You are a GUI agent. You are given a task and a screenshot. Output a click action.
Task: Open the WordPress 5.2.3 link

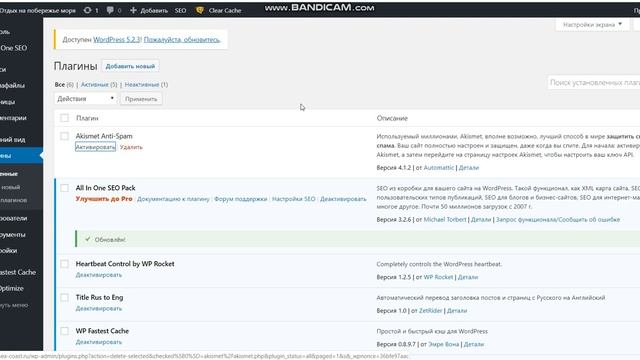117,40
